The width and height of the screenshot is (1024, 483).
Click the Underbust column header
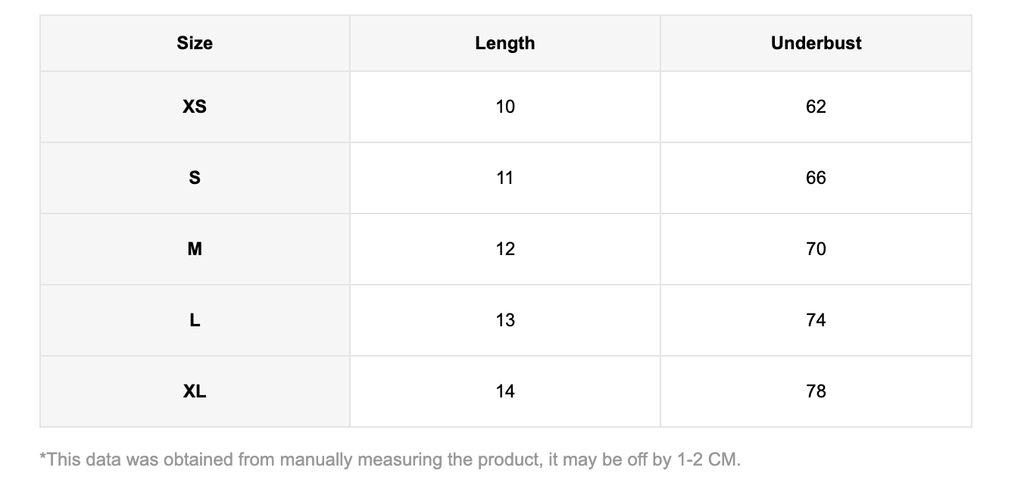816,43
